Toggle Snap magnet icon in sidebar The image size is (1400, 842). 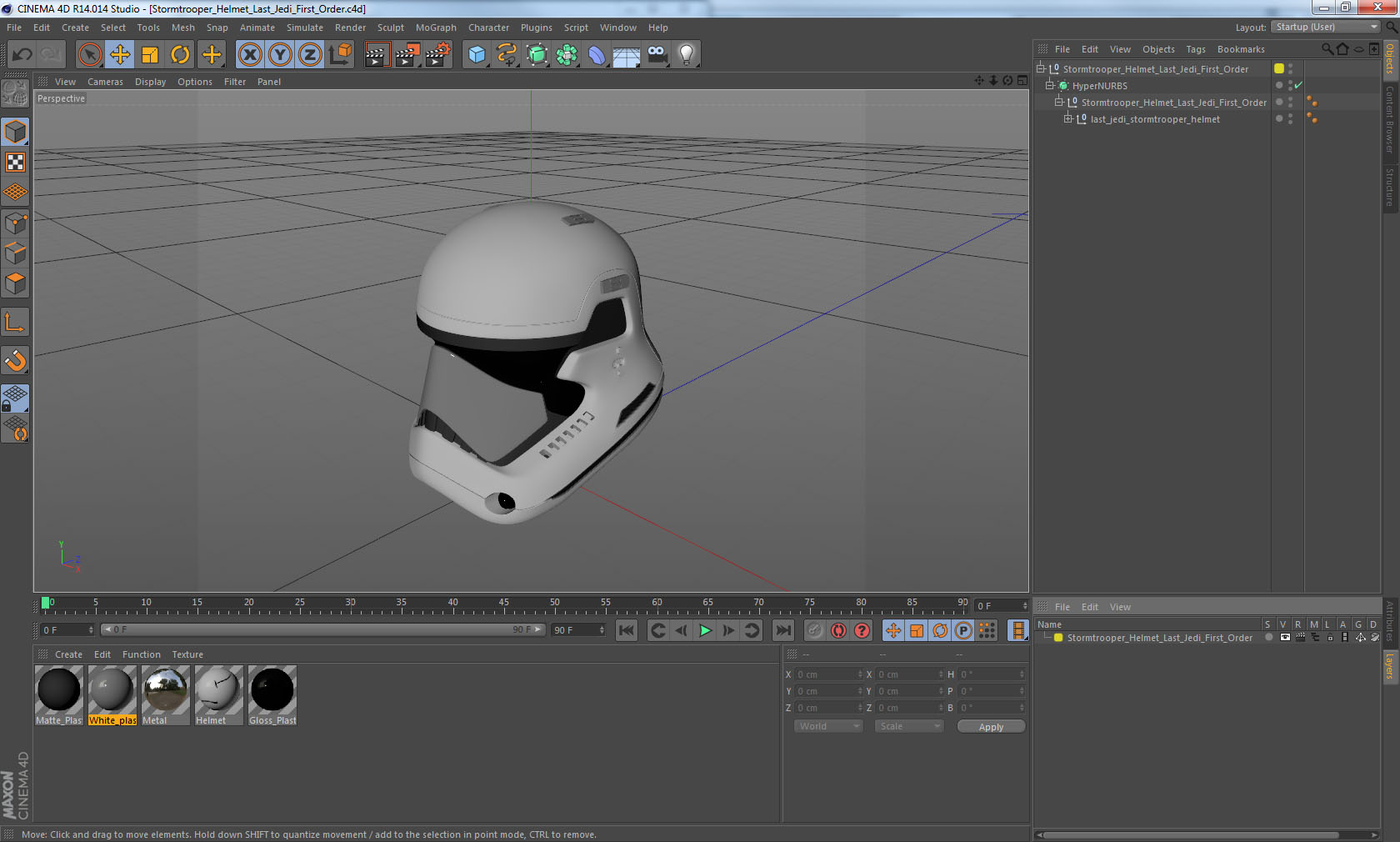(15, 360)
